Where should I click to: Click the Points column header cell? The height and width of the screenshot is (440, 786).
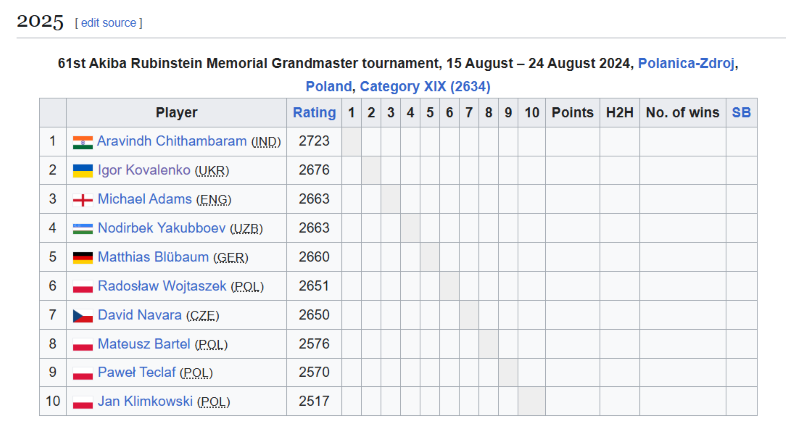[572, 113]
